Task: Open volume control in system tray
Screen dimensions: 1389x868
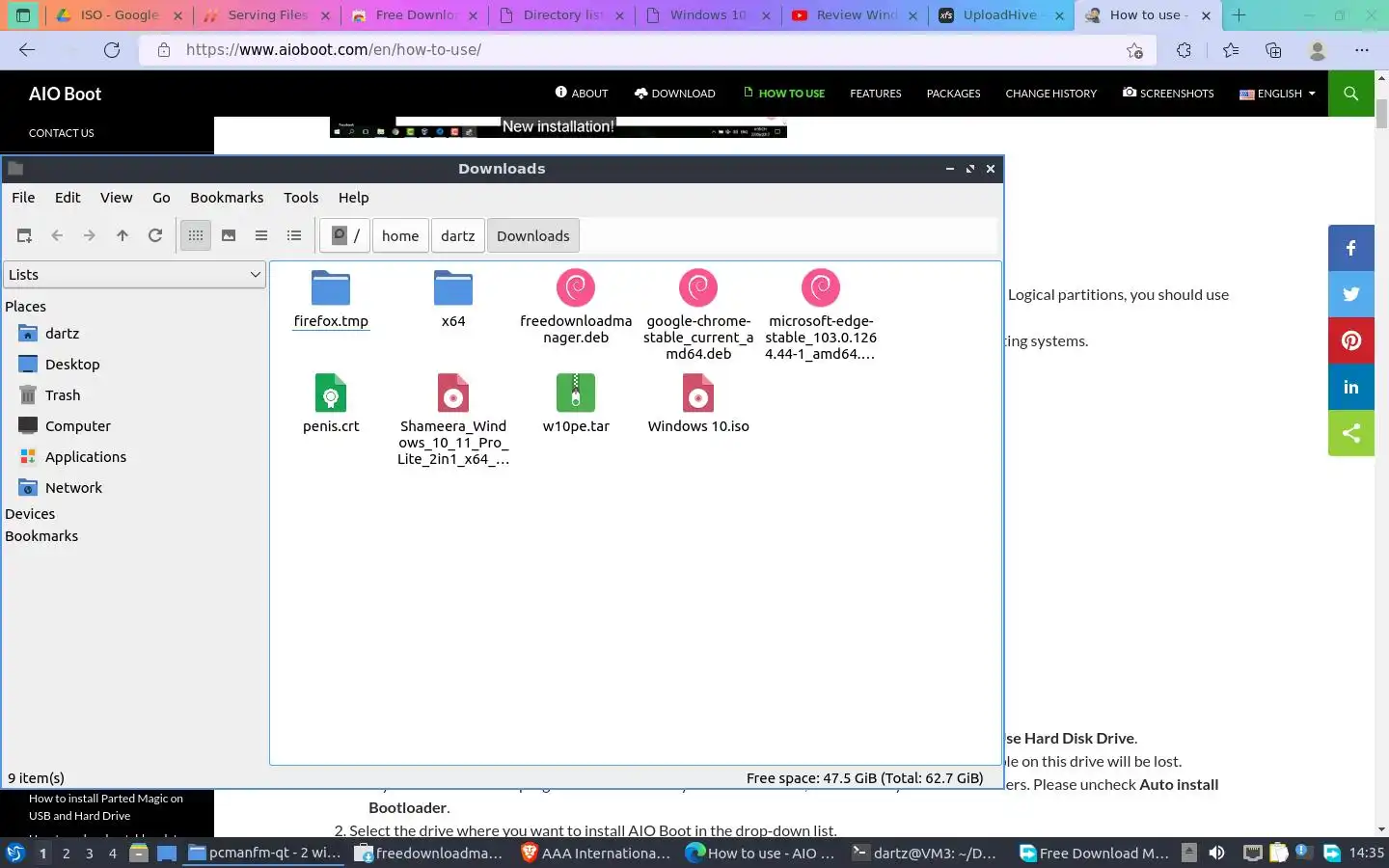Action: click(1217, 853)
